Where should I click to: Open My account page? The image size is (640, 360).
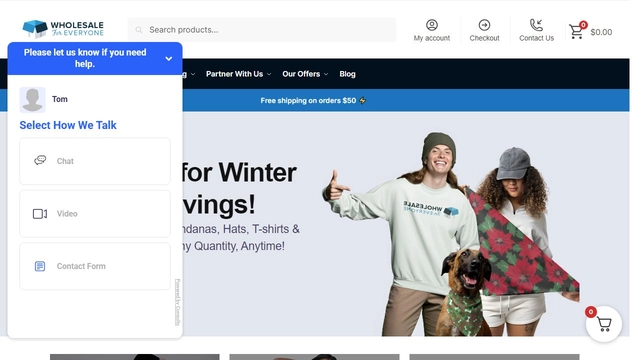coord(431,30)
